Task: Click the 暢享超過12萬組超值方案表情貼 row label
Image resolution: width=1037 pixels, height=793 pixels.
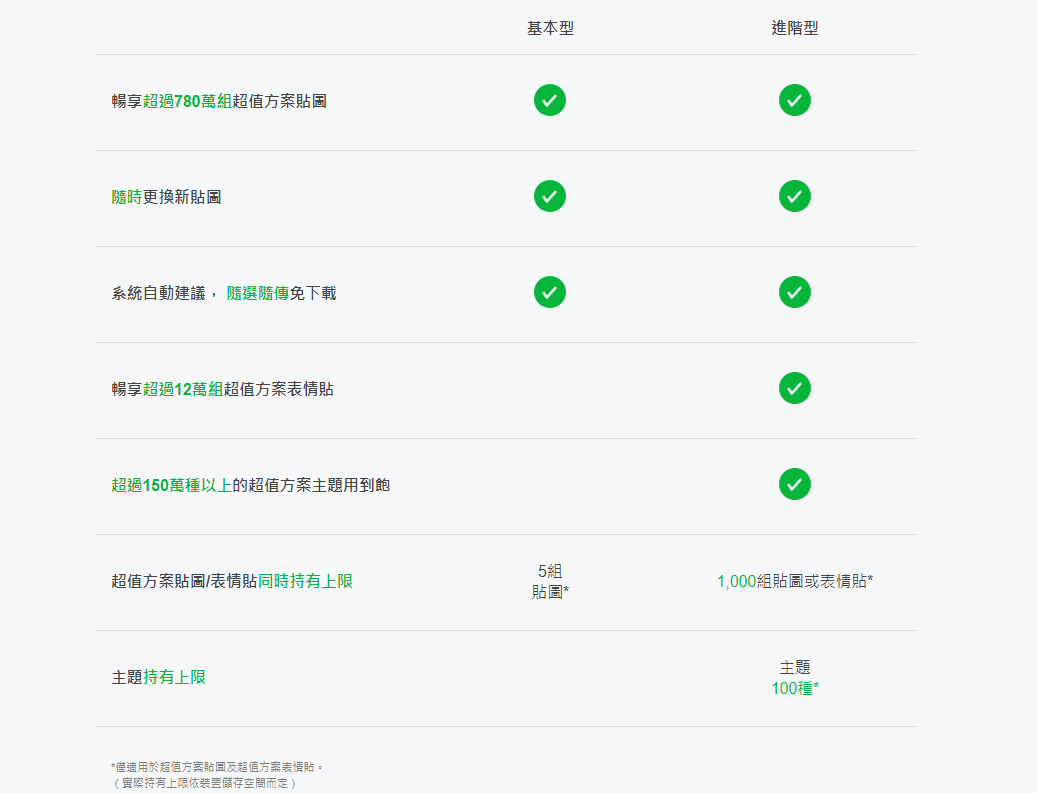Action: (222, 389)
